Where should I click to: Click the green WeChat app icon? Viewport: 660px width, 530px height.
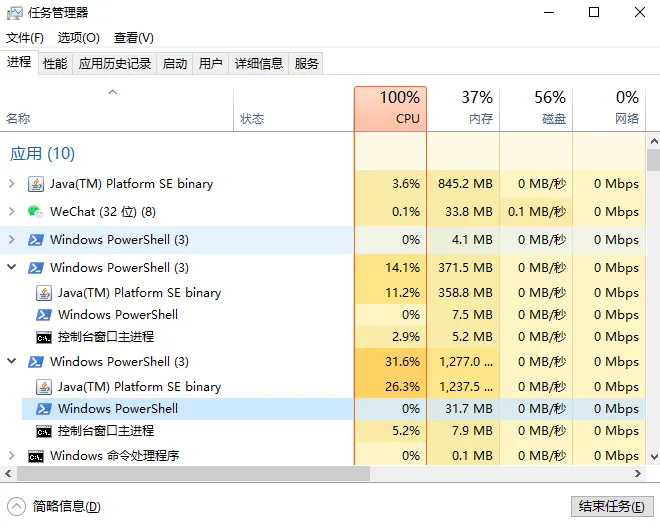pyautogui.click(x=36, y=212)
